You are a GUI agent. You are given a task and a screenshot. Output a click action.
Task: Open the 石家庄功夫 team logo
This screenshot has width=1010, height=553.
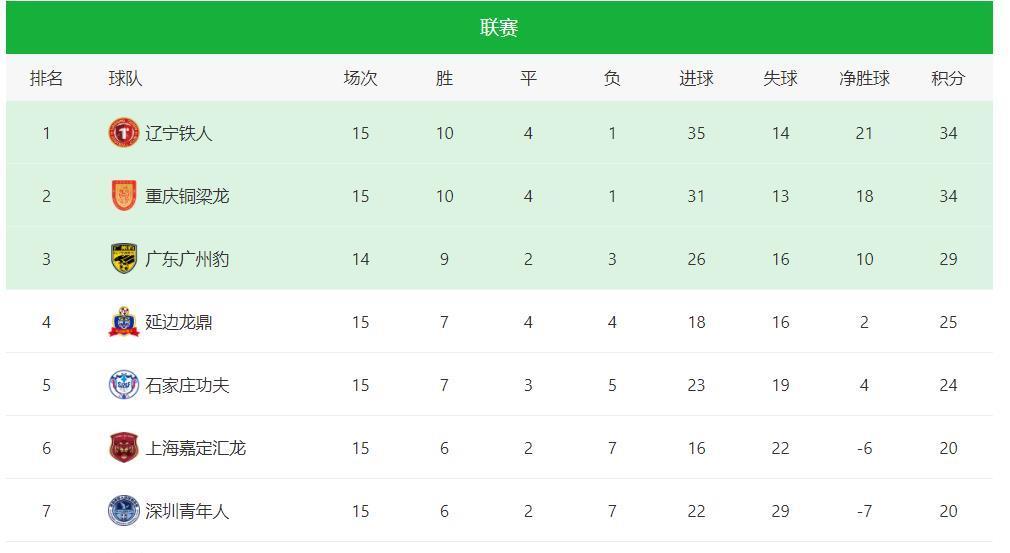click(x=124, y=385)
